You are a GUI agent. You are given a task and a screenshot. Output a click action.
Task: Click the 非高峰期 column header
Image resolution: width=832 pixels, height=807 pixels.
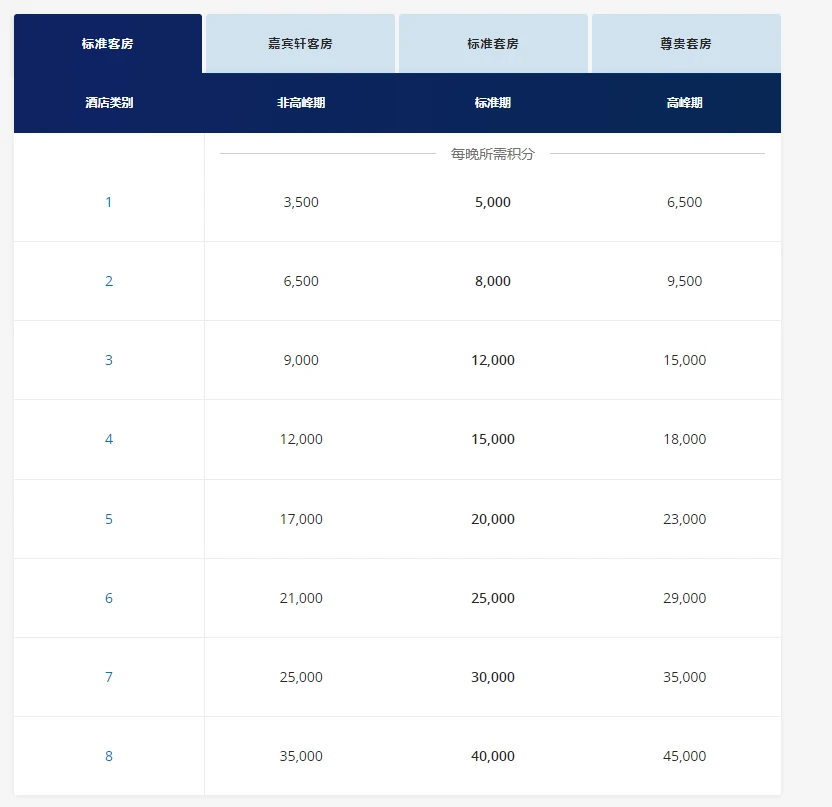pos(301,102)
